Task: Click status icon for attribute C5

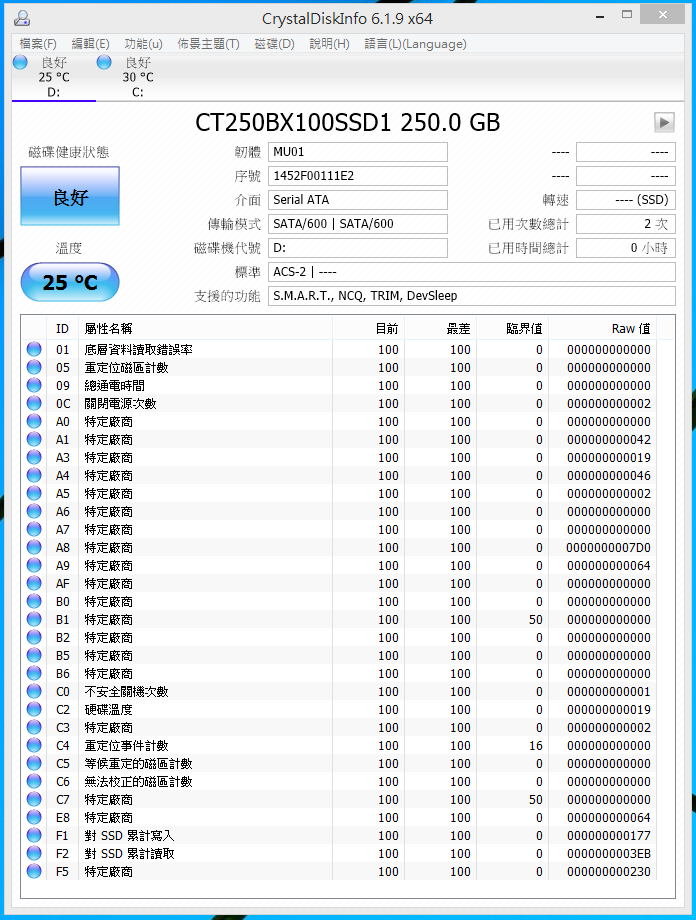Action: (x=34, y=763)
